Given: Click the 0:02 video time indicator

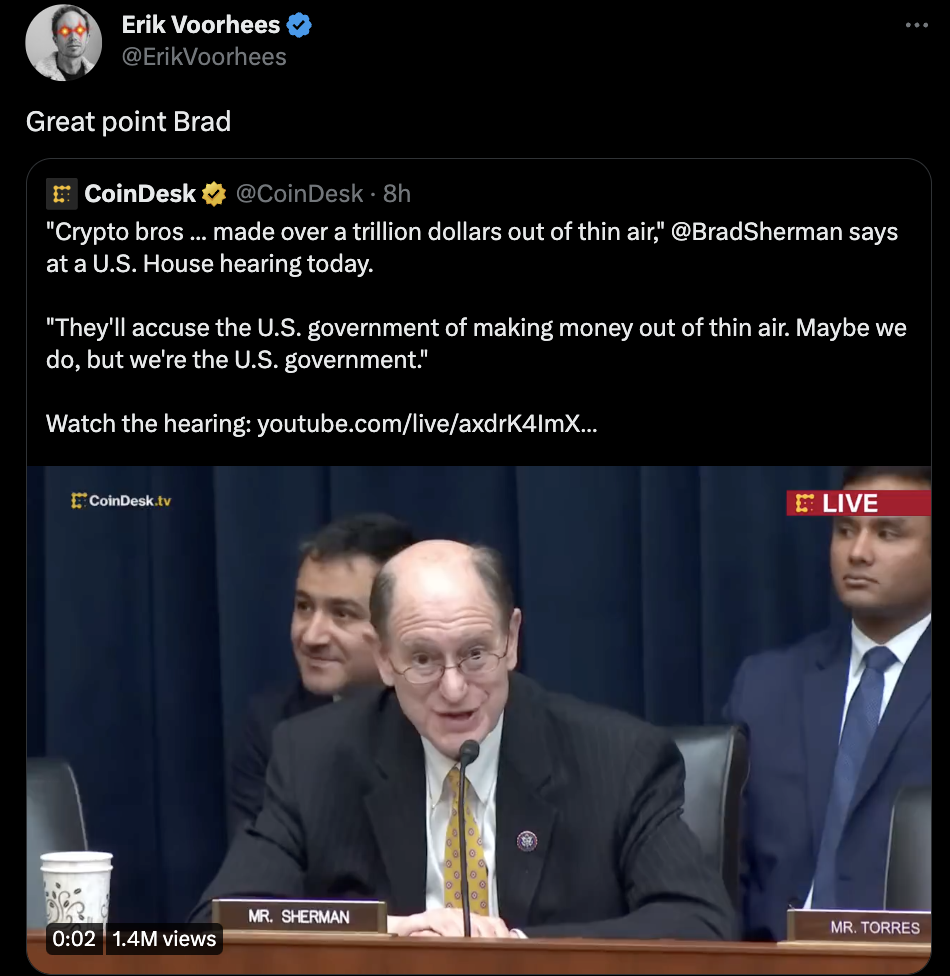Looking at the screenshot, I should point(74,939).
